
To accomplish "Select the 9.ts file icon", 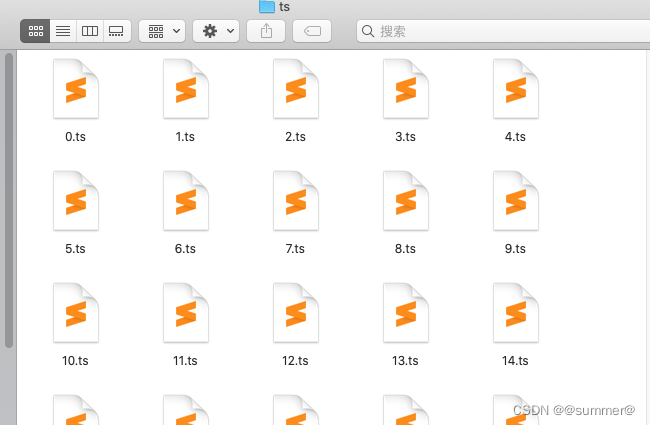I will 516,201.
